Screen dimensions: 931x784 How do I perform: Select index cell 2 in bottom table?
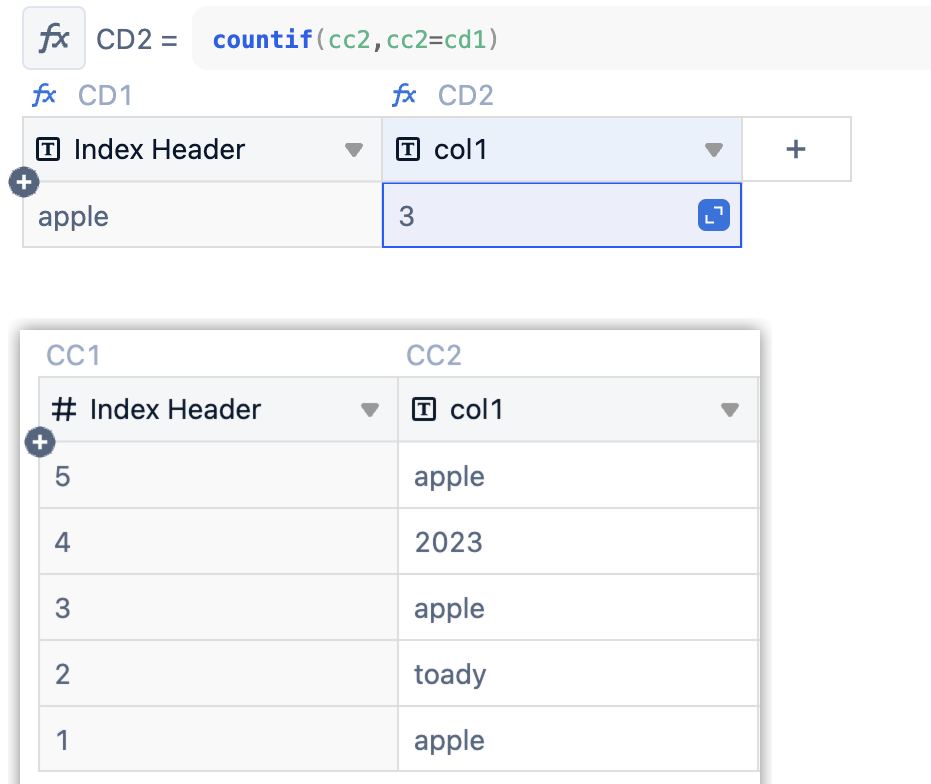click(x=218, y=673)
